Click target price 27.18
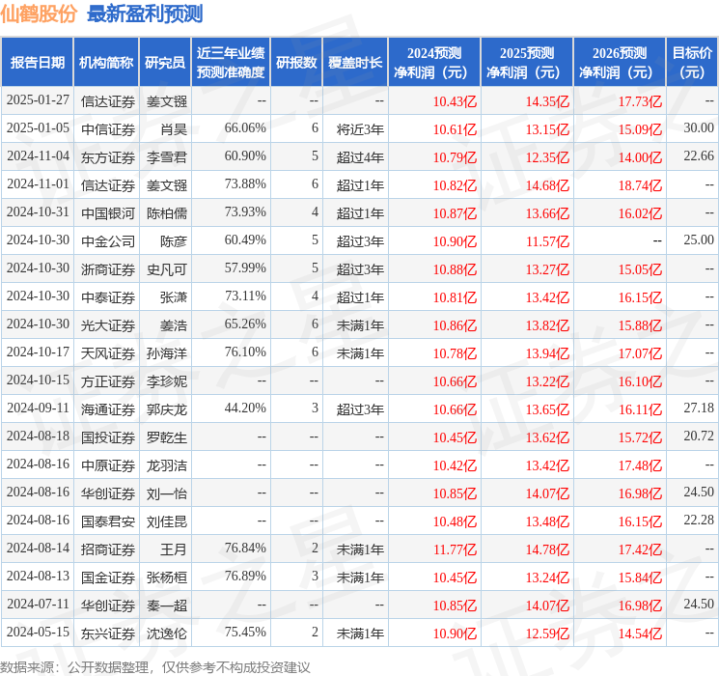This screenshot has width=719, height=676. (698, 408)
